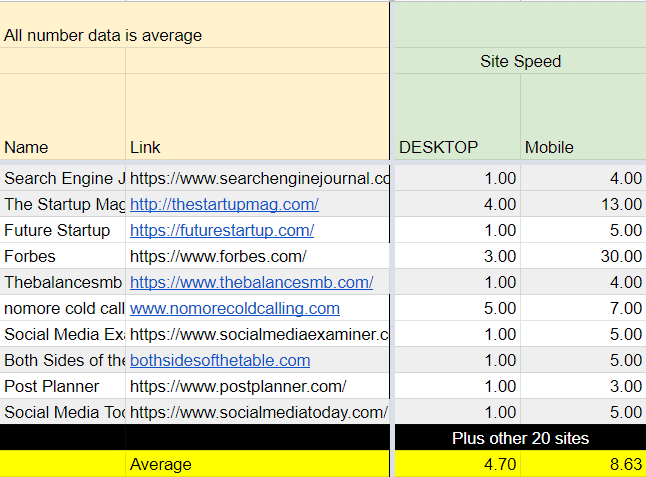This screenshot has width=646, height=477.
Task: Select Startup Mag mobile speed 13.00
Action: [x=583, y=204]
